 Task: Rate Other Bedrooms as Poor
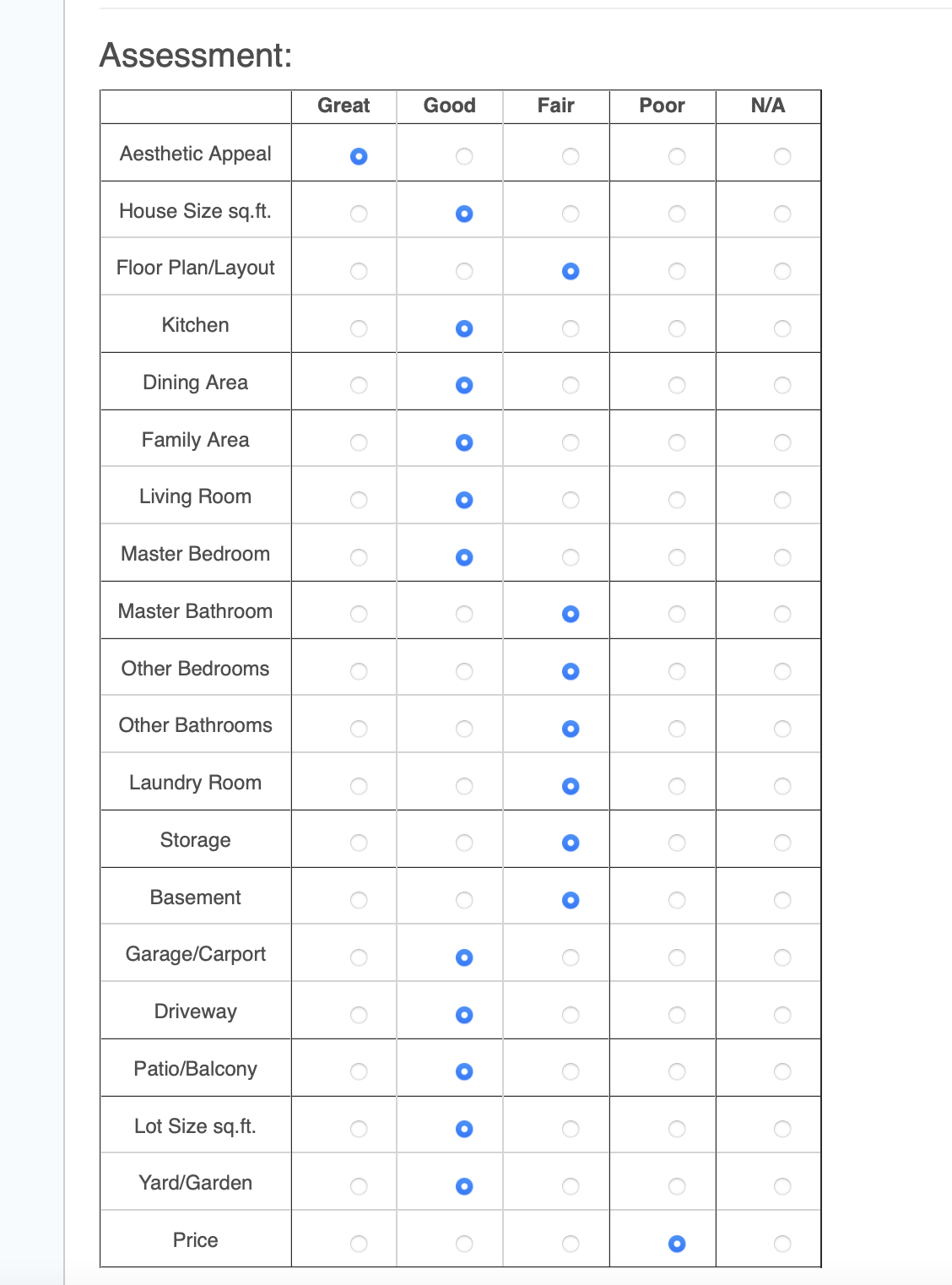tap(677, 671)
